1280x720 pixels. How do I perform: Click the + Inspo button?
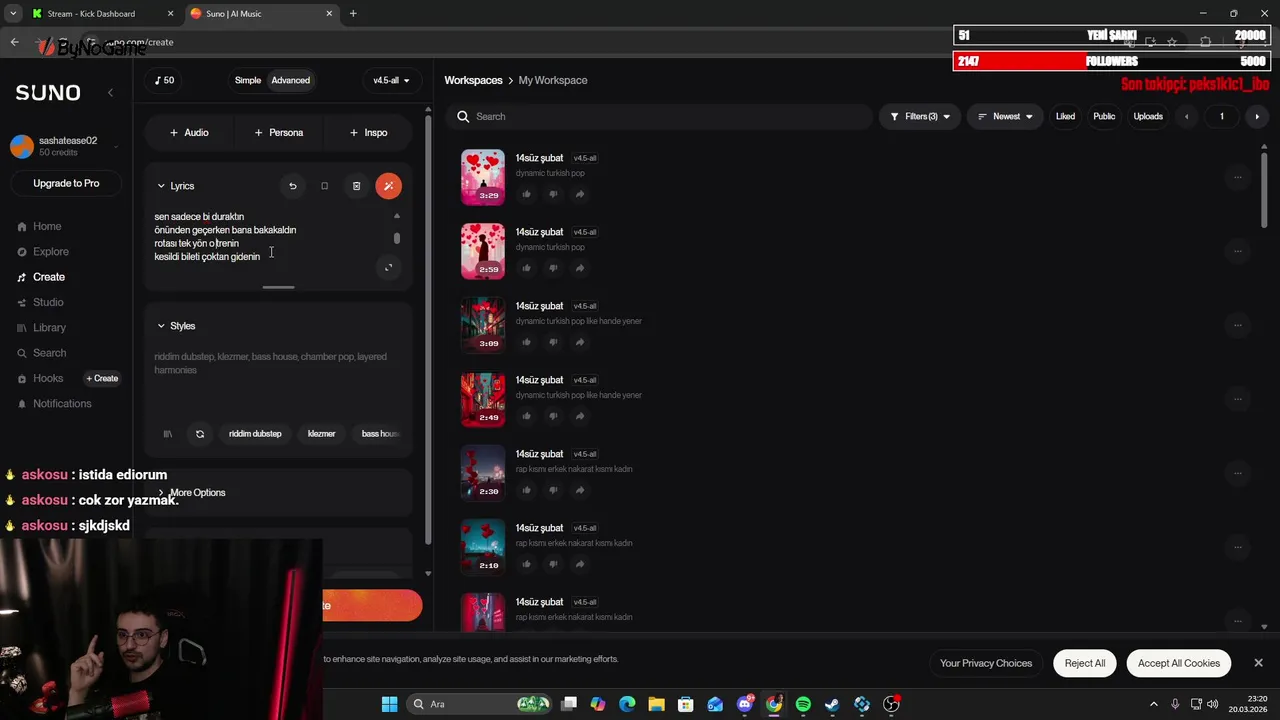[x=368, y=132]
